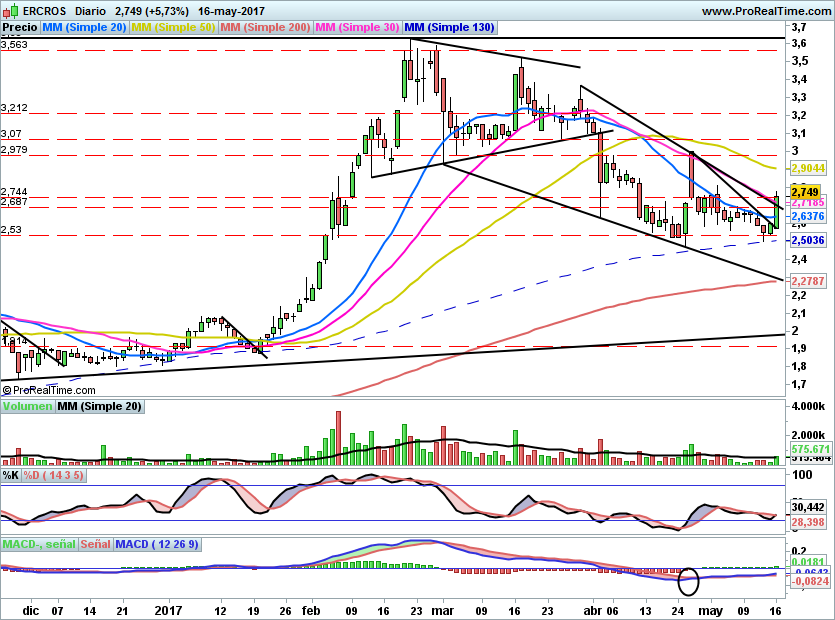The width and height of the screenshot is (835, 620).
Task: Click the green 575.671 volume tag
Action: click(806, 451)
